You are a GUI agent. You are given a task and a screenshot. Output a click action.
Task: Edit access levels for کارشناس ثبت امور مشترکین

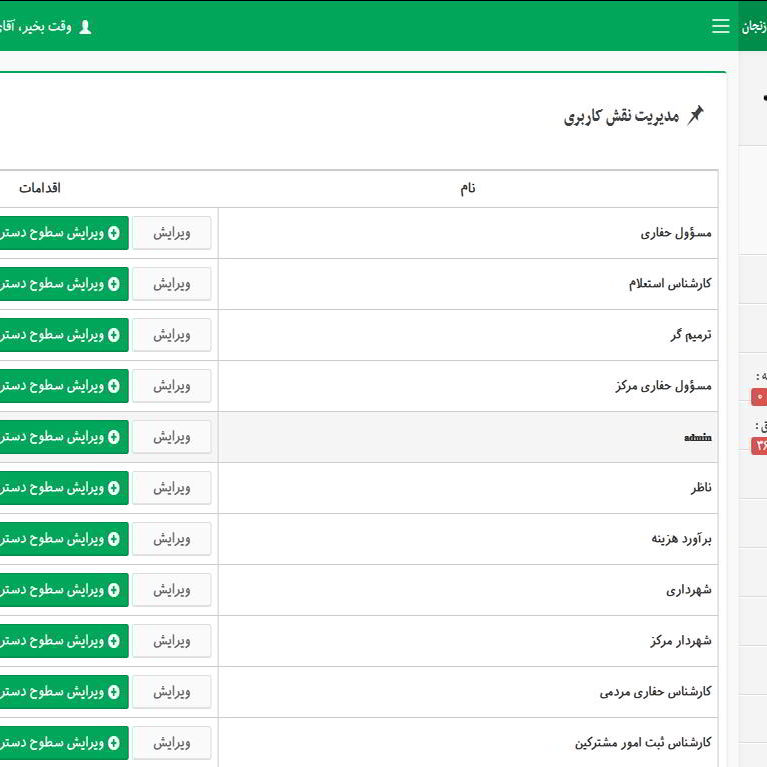tap(60, 743)
